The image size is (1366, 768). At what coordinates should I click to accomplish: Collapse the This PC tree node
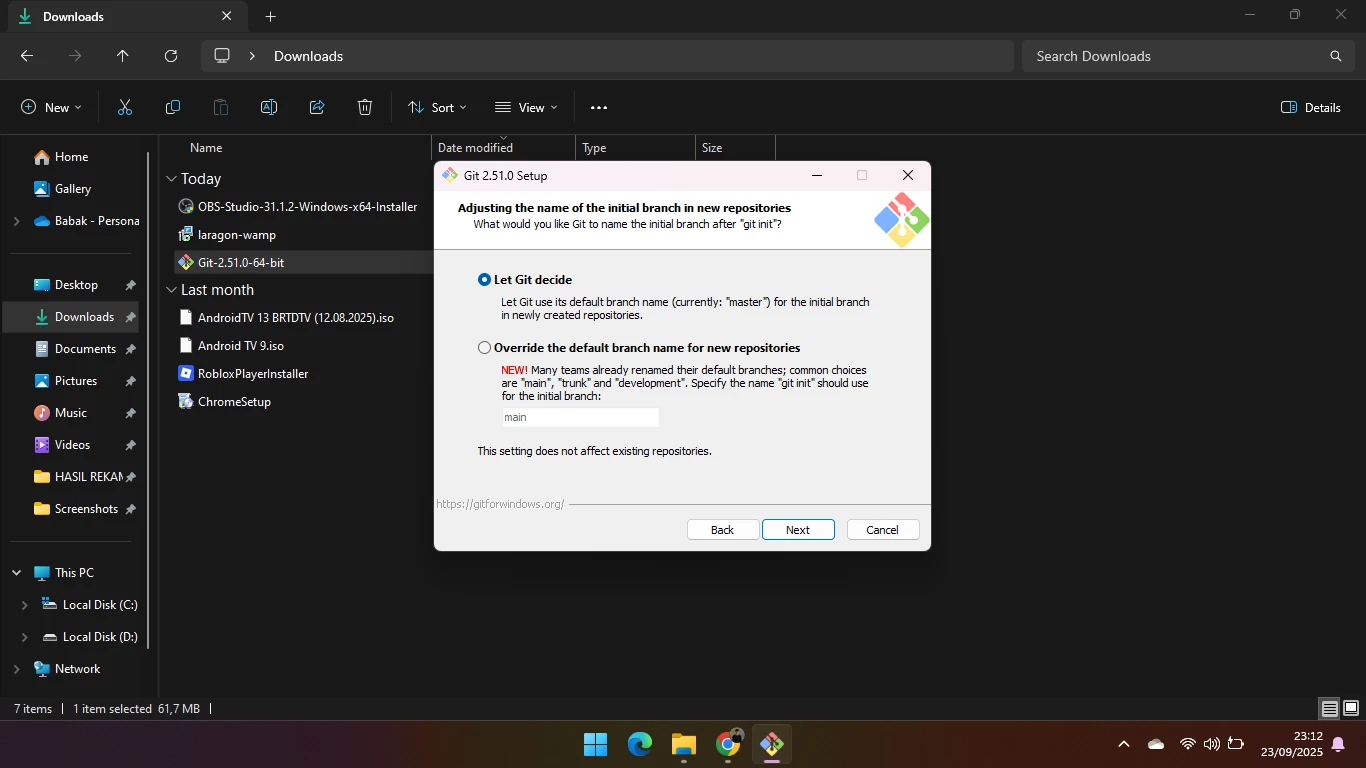click(x=17, y=573)
